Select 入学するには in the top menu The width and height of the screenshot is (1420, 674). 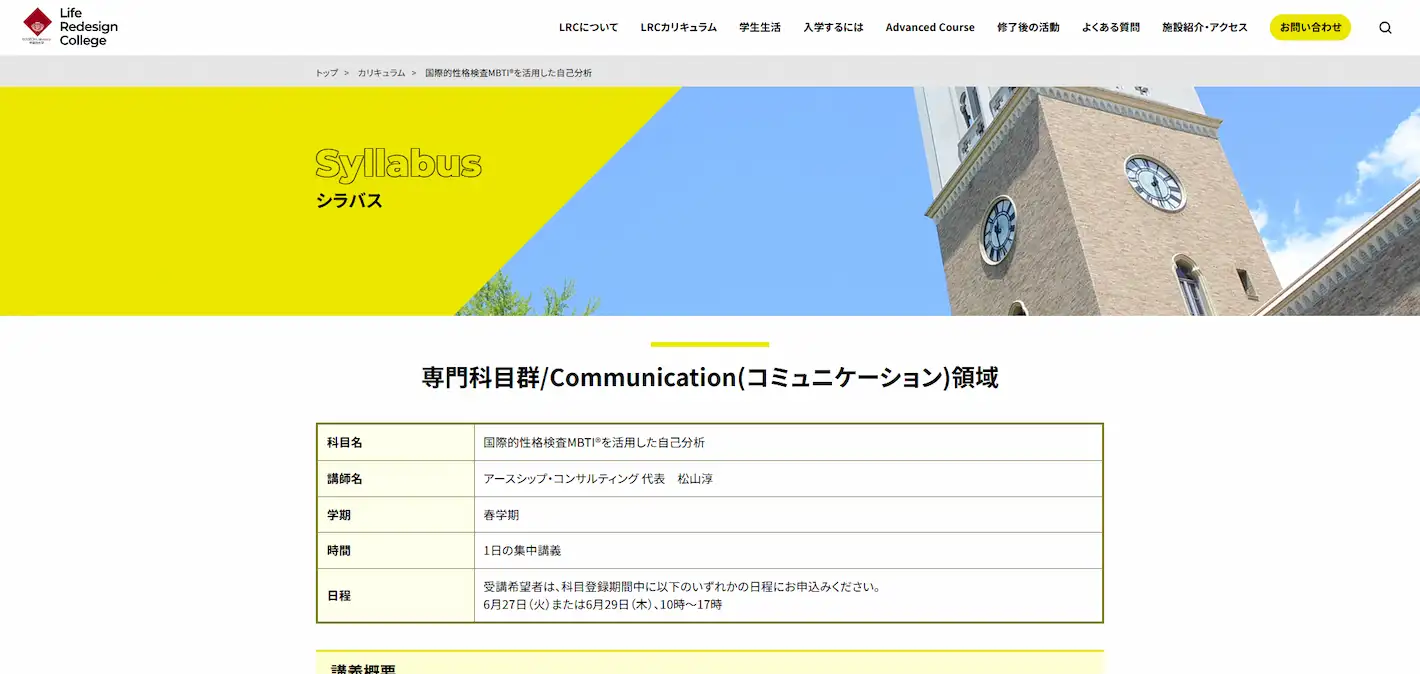click(833, 28)
